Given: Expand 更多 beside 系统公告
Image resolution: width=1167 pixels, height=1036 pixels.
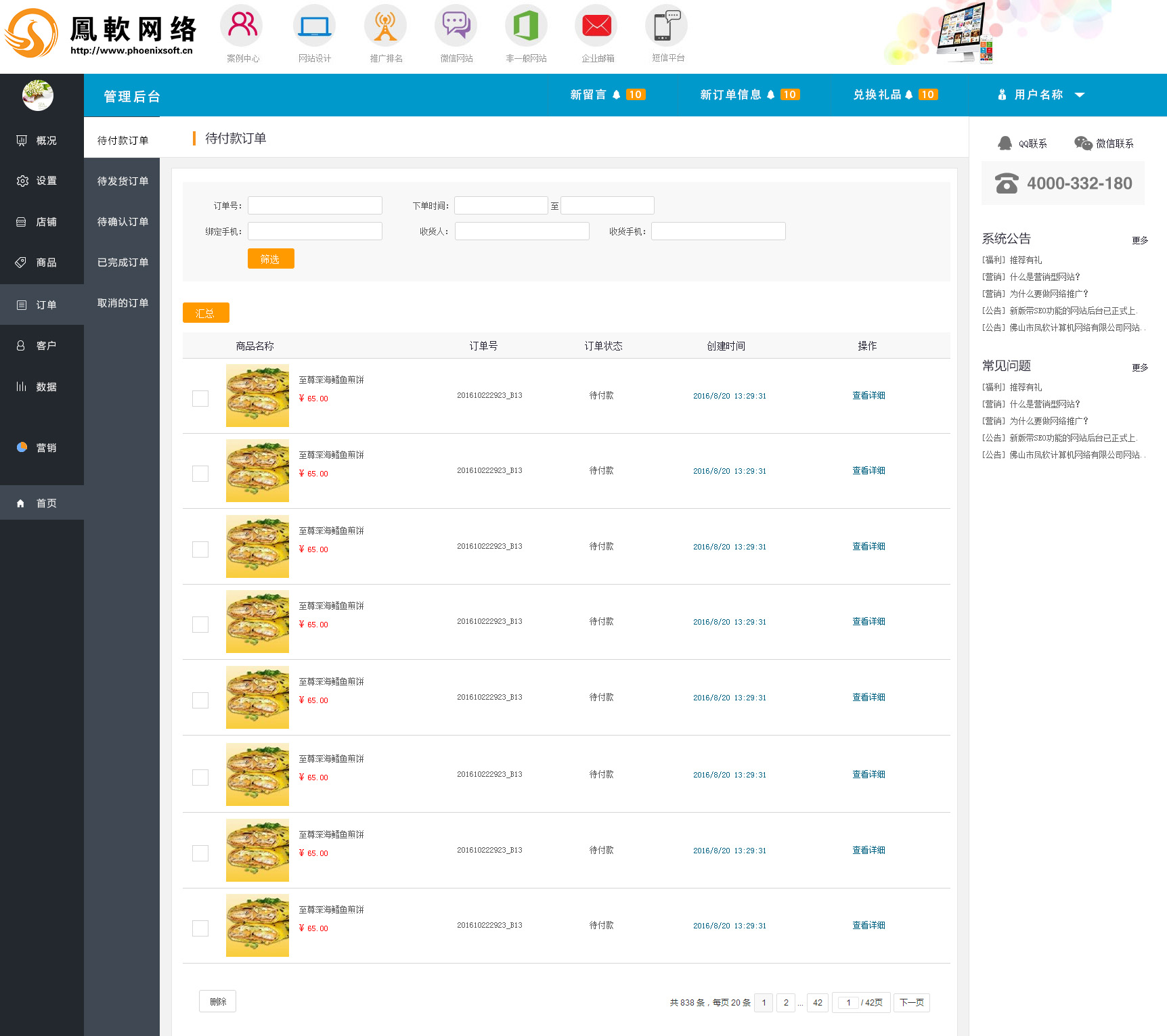Looking at the screenshot, I should click(1140, 240).
